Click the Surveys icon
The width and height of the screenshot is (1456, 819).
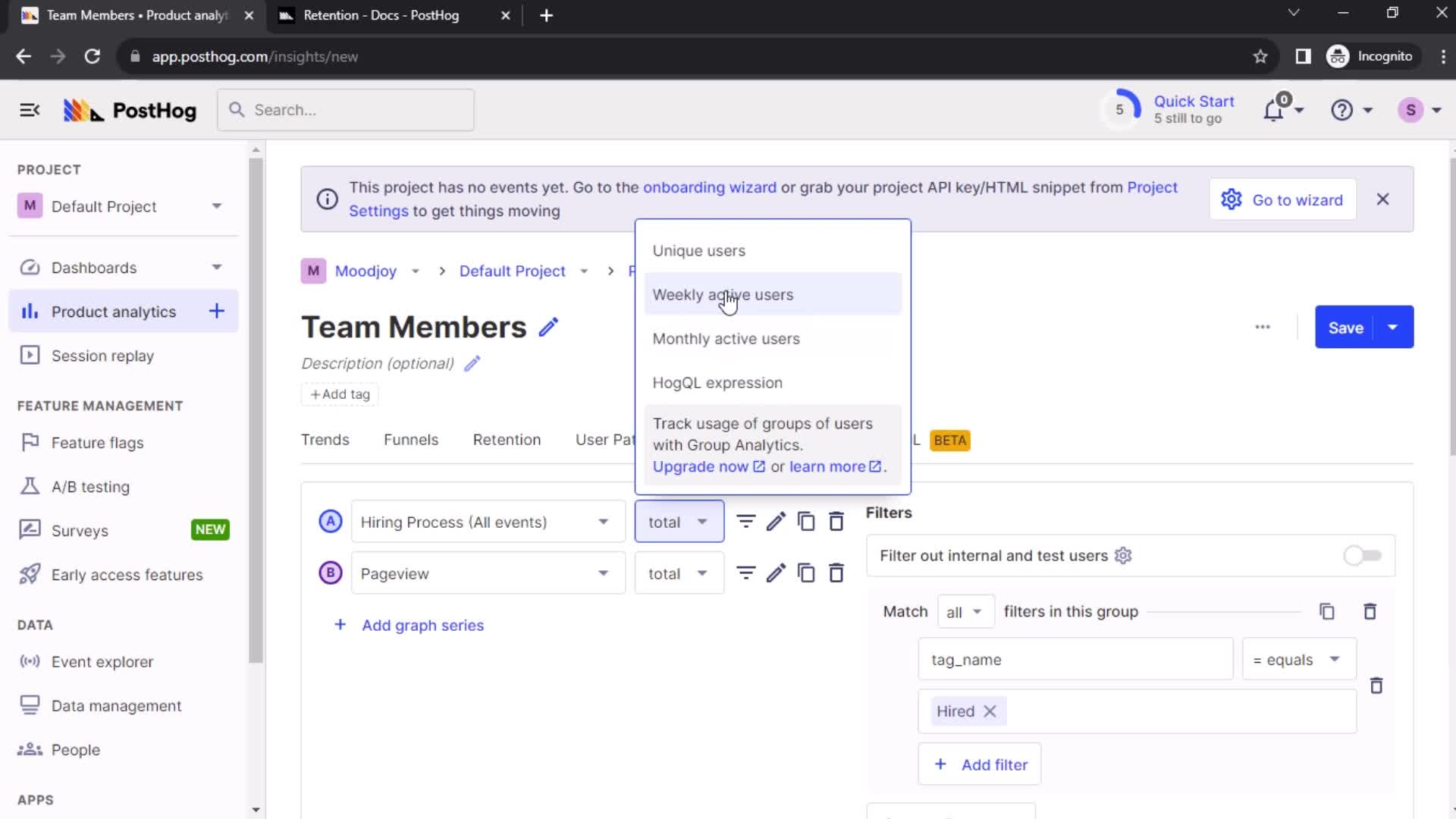pyautogui.click(x=28, y=530)
